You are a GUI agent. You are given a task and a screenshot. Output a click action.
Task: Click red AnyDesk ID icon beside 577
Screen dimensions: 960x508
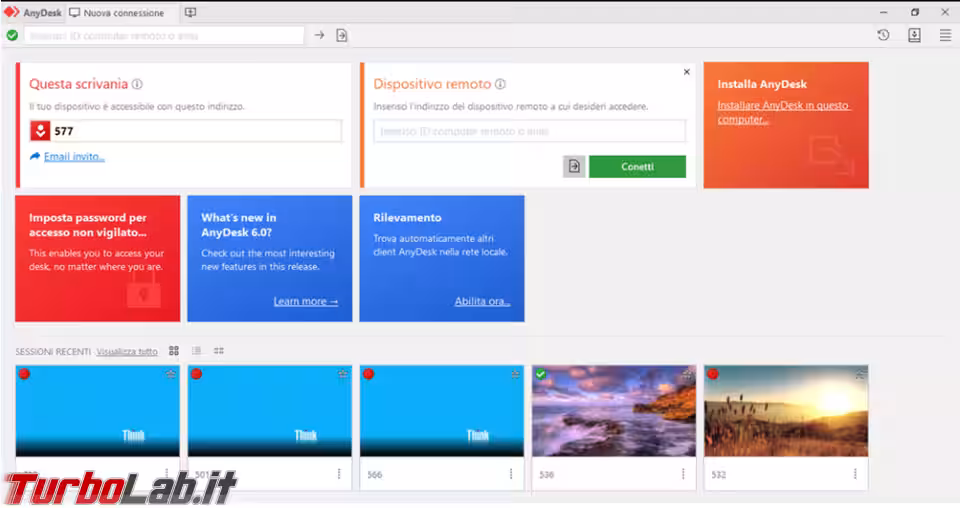[x=40, y=131]
